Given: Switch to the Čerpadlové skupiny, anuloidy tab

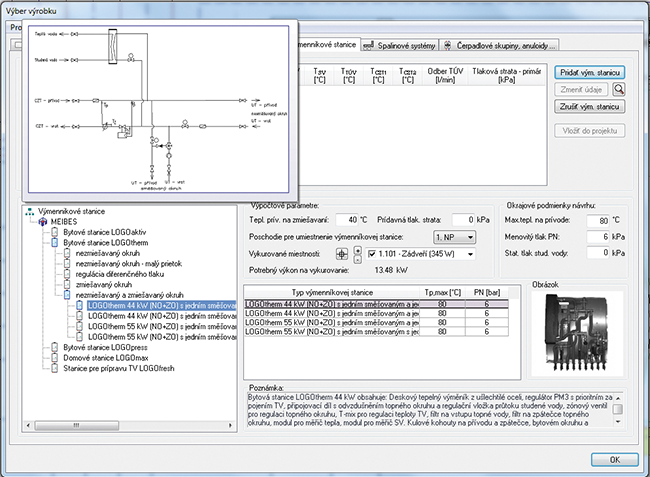Looking at the screenshot, I should coord(499,46).
